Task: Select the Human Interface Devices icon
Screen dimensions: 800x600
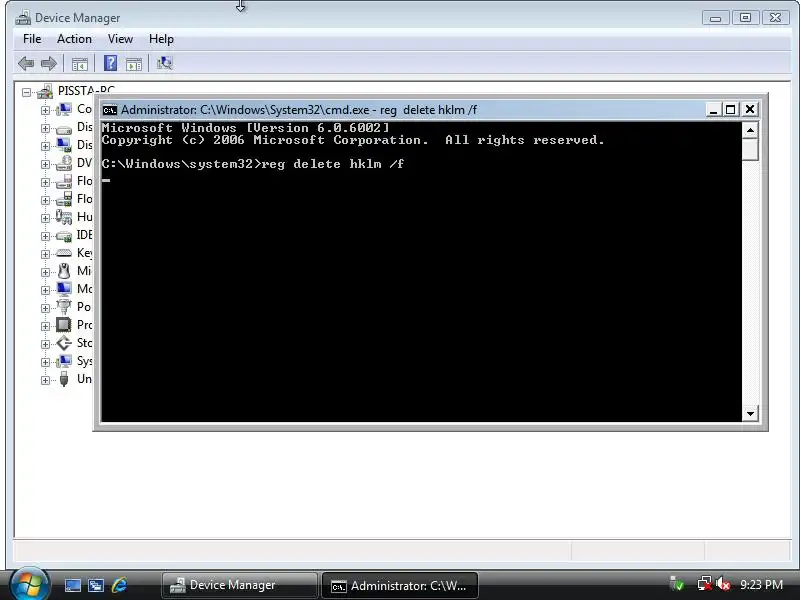Action: 64,217
